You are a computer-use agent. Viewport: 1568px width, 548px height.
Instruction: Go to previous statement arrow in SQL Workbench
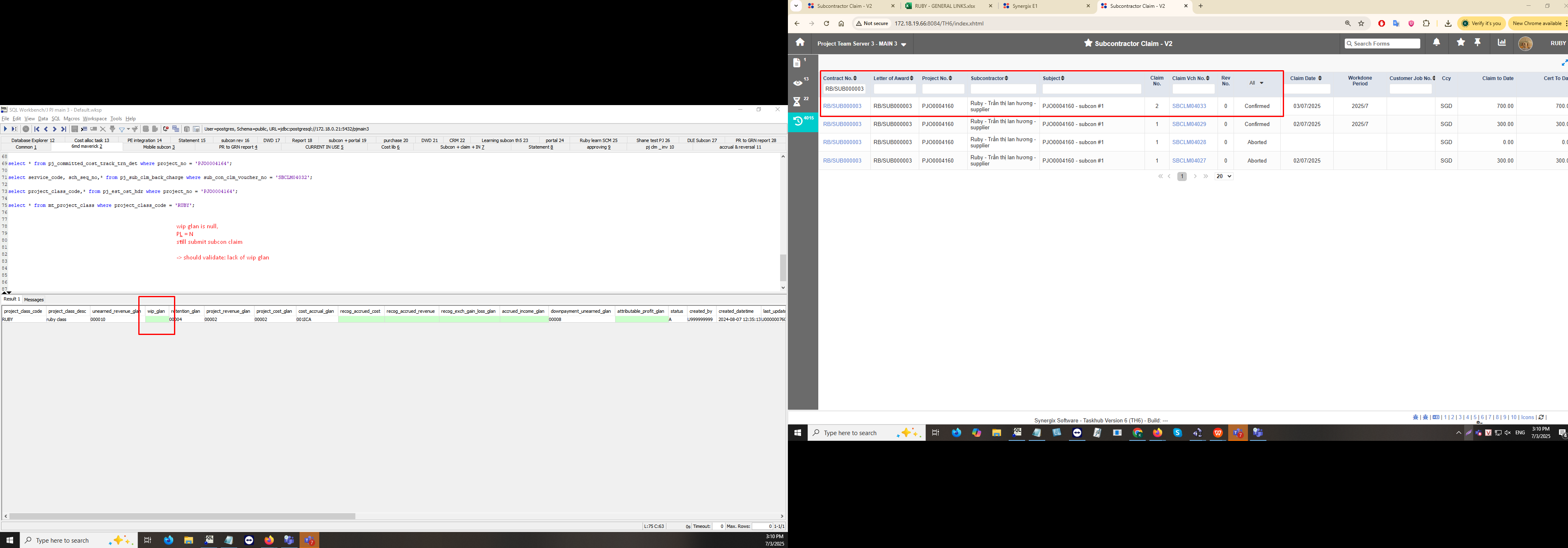(46, 129)
